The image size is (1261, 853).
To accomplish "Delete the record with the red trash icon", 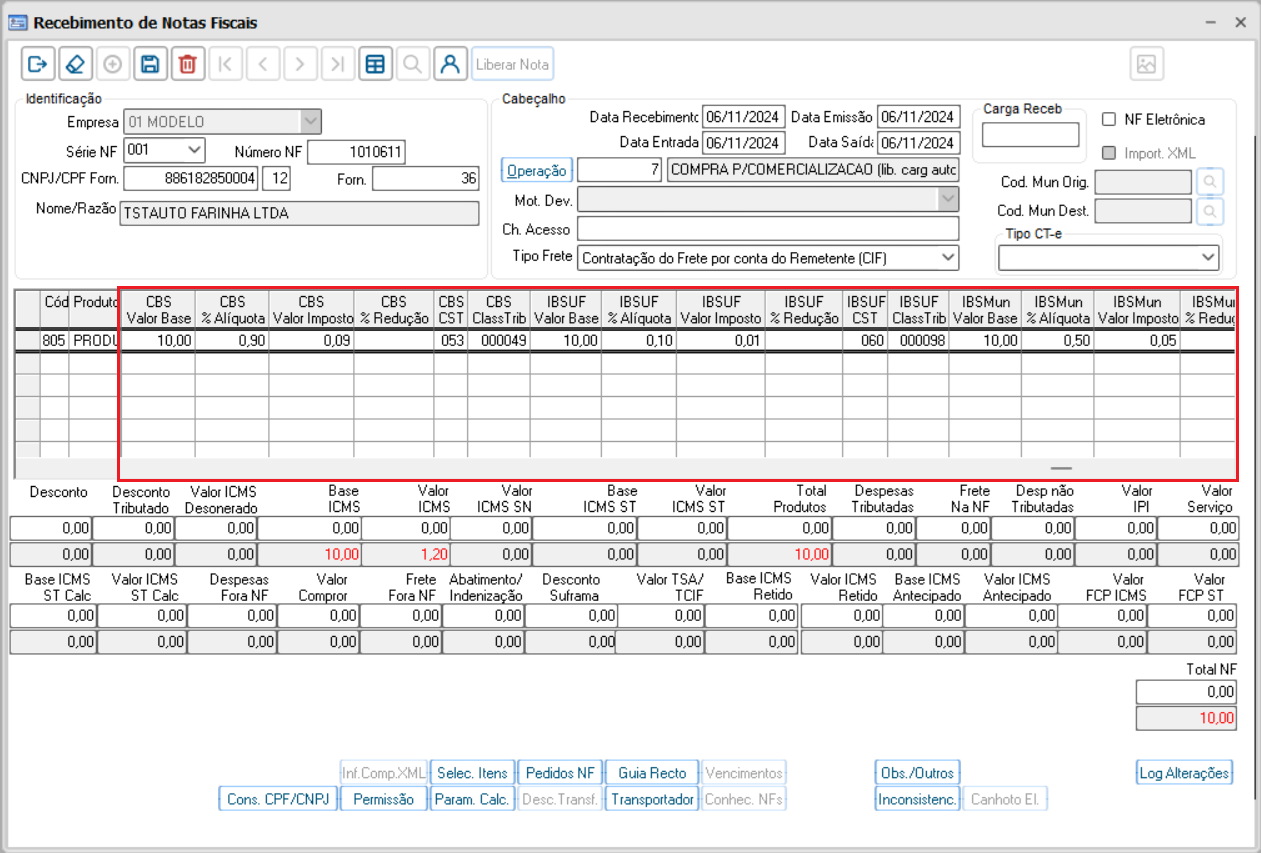I will (187, 64).
